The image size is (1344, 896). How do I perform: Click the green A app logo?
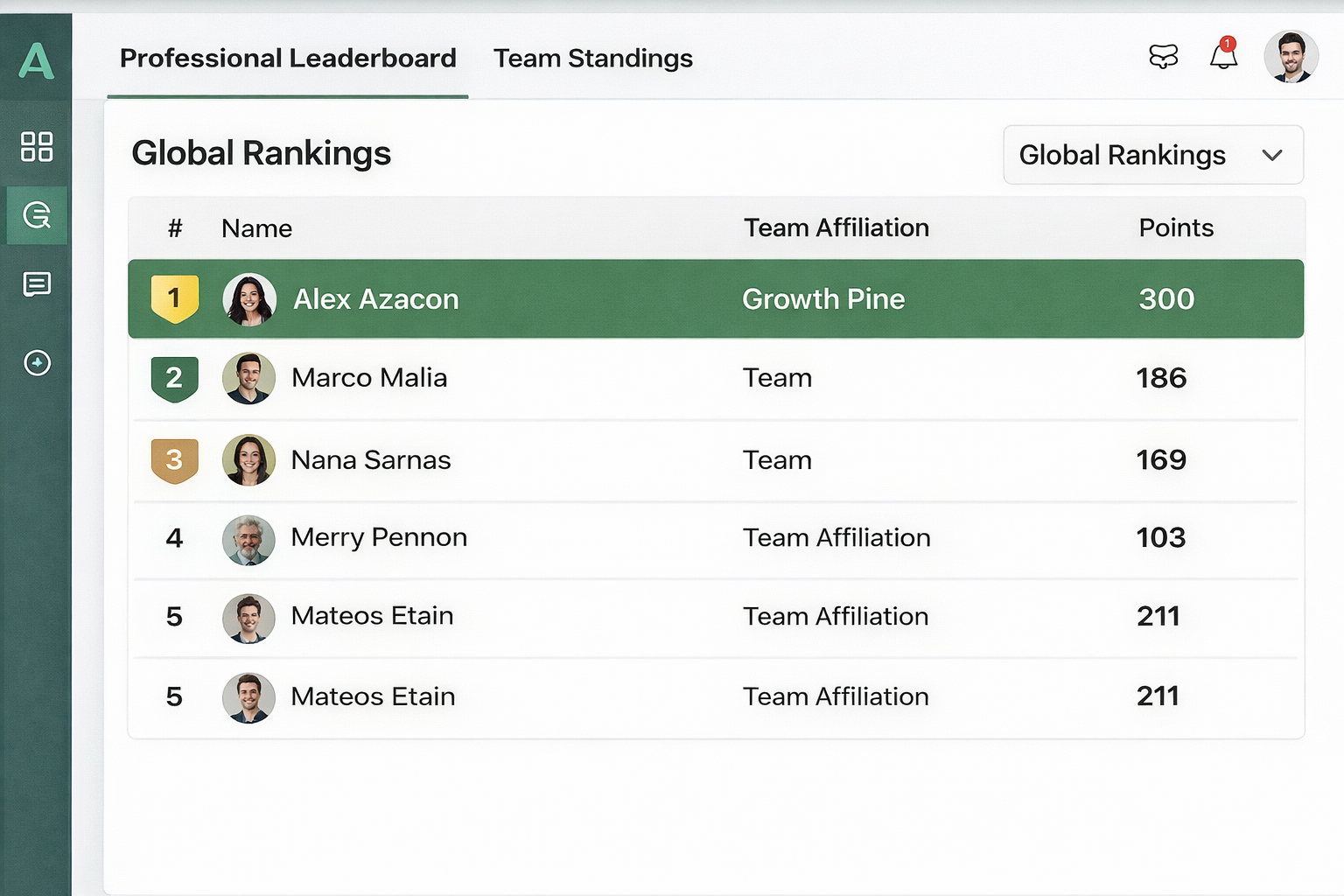tap(36, 60)
